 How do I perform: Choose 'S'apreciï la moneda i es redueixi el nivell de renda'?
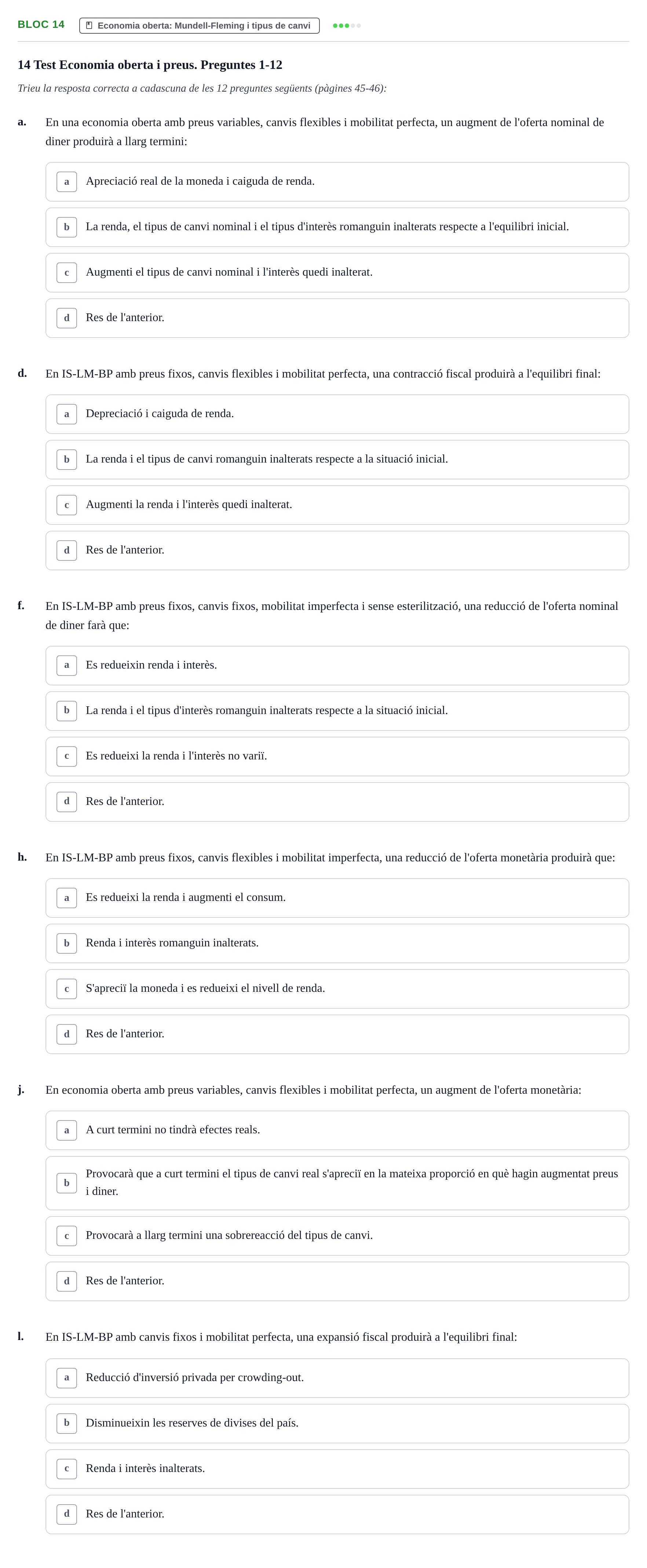(x=337, y=989)
